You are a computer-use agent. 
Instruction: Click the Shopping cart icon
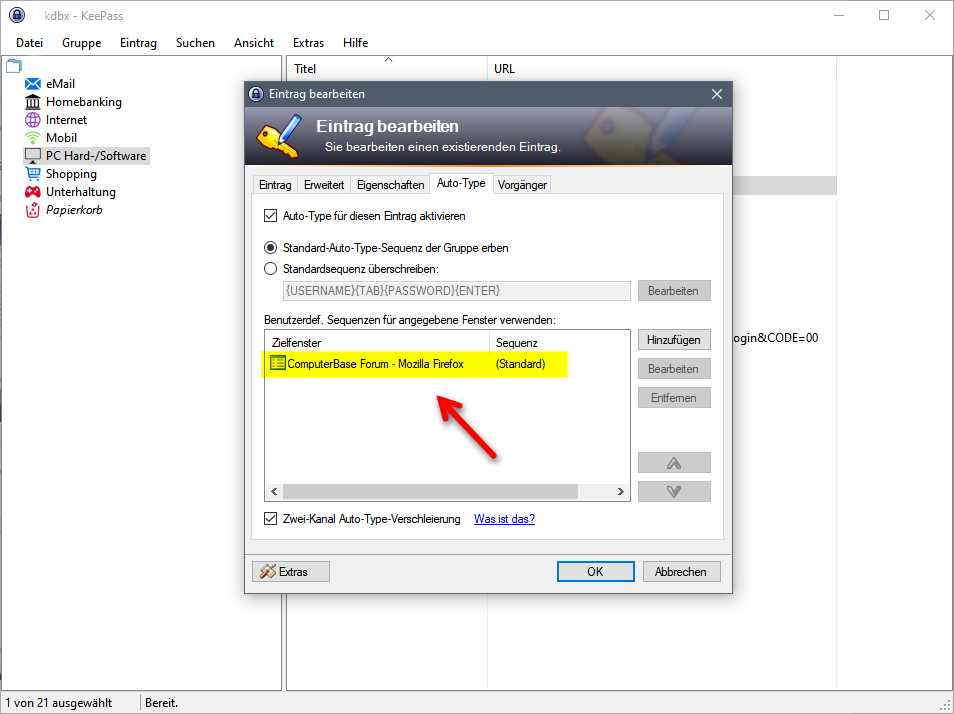pyautogui.click(x=33, y=174)
